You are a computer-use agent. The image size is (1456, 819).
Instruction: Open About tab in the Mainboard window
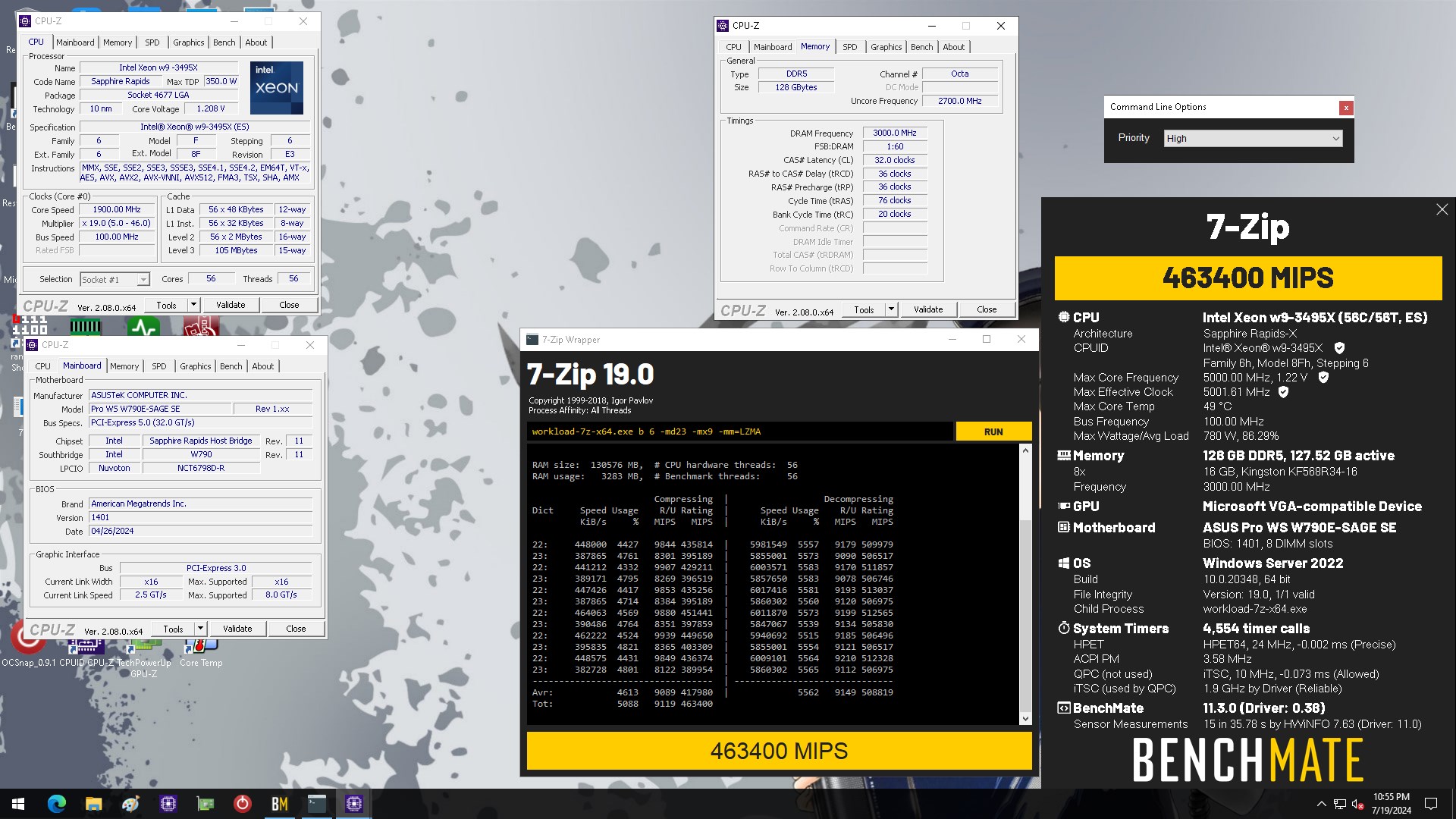pos(262,366)
